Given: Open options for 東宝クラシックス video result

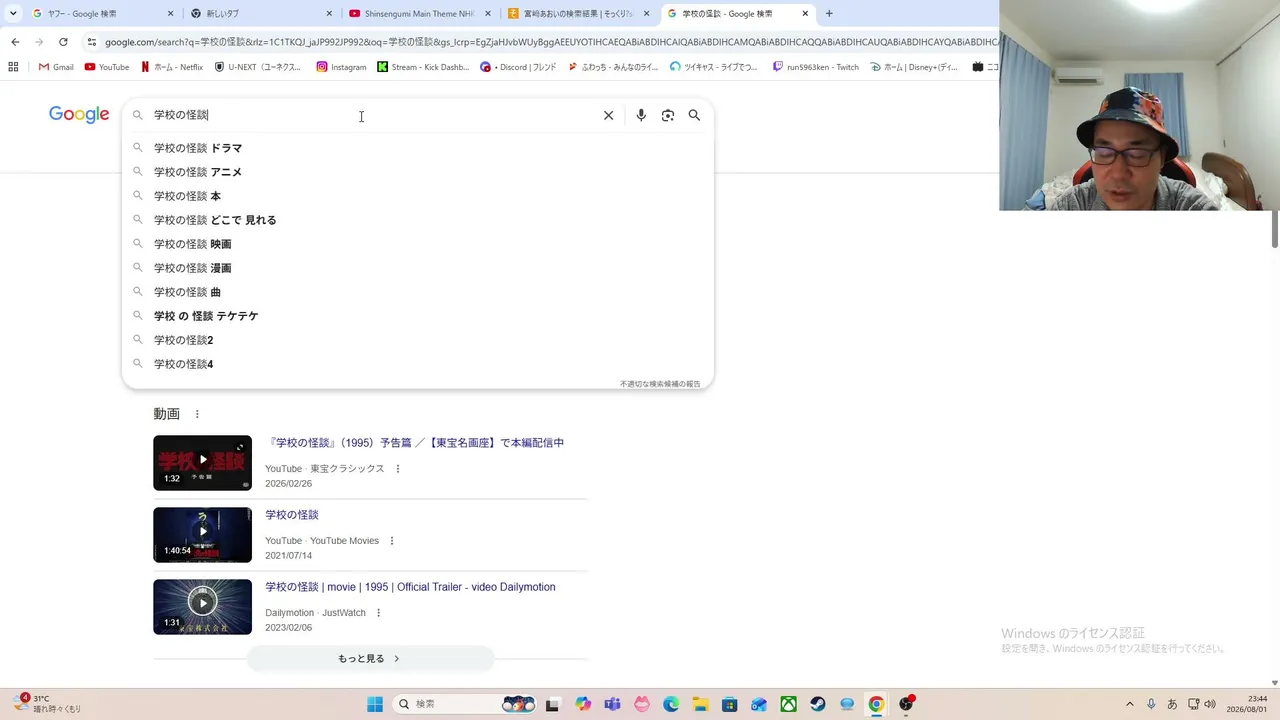Looking at the screenshot, I should pos(398,468).
